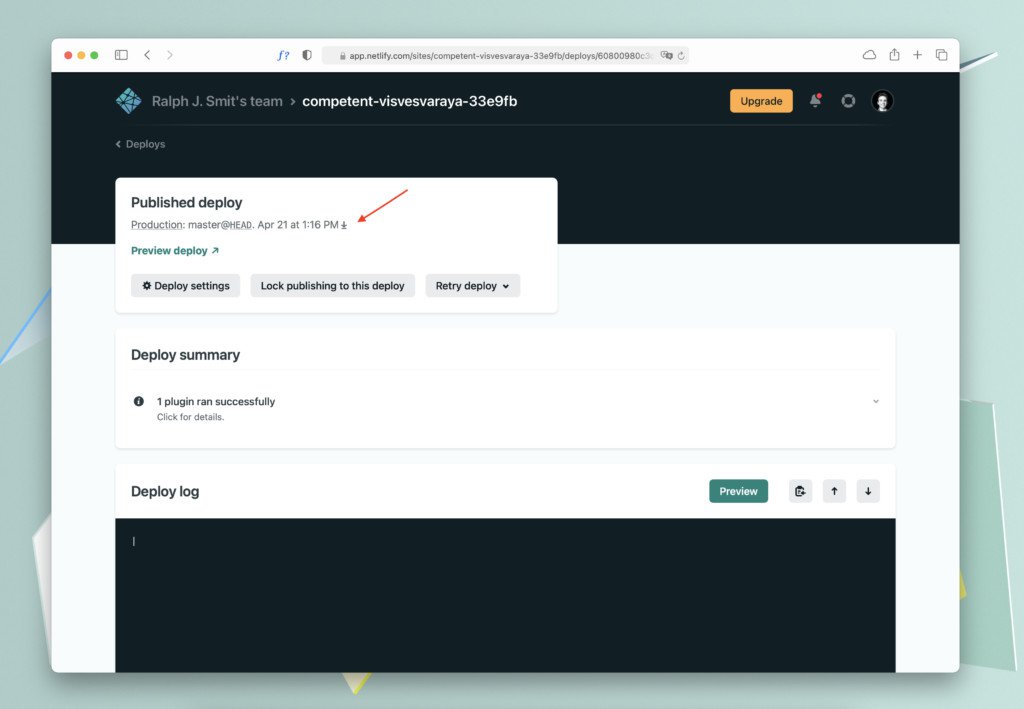
Task: Show Safari tab overview
Action: click(x=941, y=55)
